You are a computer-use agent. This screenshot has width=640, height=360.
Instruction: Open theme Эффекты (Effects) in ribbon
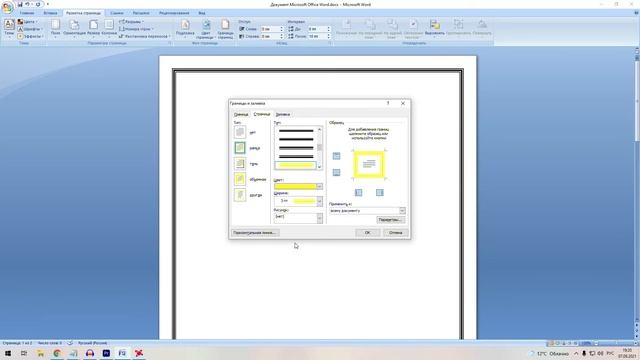coord(30,36)
